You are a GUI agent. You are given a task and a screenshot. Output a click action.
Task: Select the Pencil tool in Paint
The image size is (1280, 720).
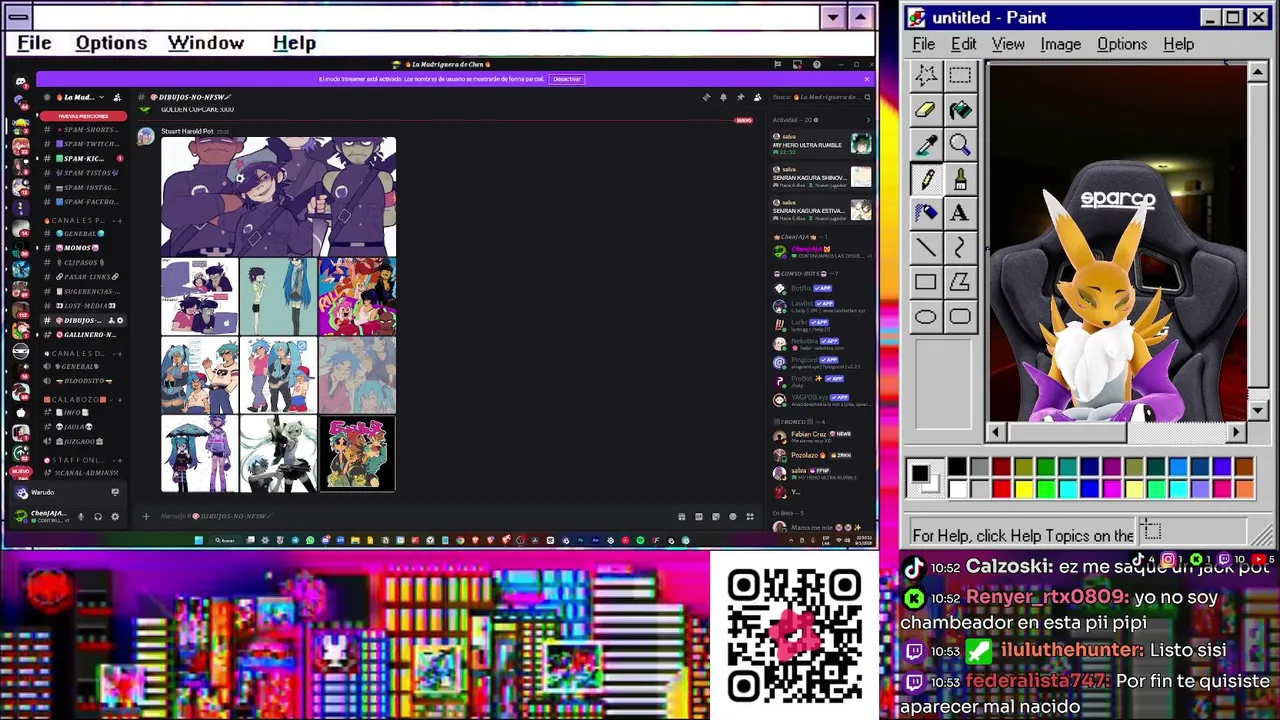[x=926, y=179]
